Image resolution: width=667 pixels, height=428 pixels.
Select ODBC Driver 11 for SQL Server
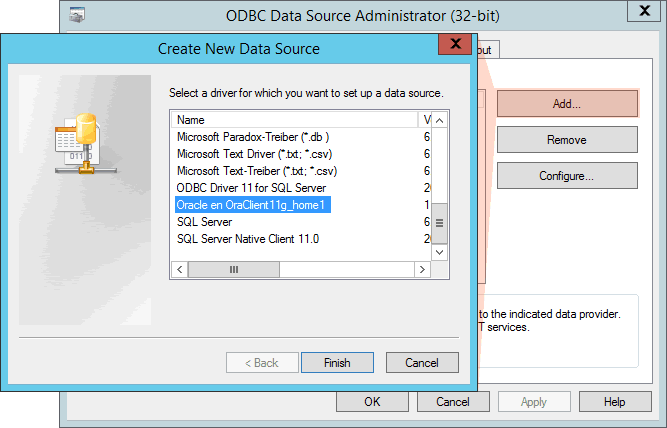[251, 188]
